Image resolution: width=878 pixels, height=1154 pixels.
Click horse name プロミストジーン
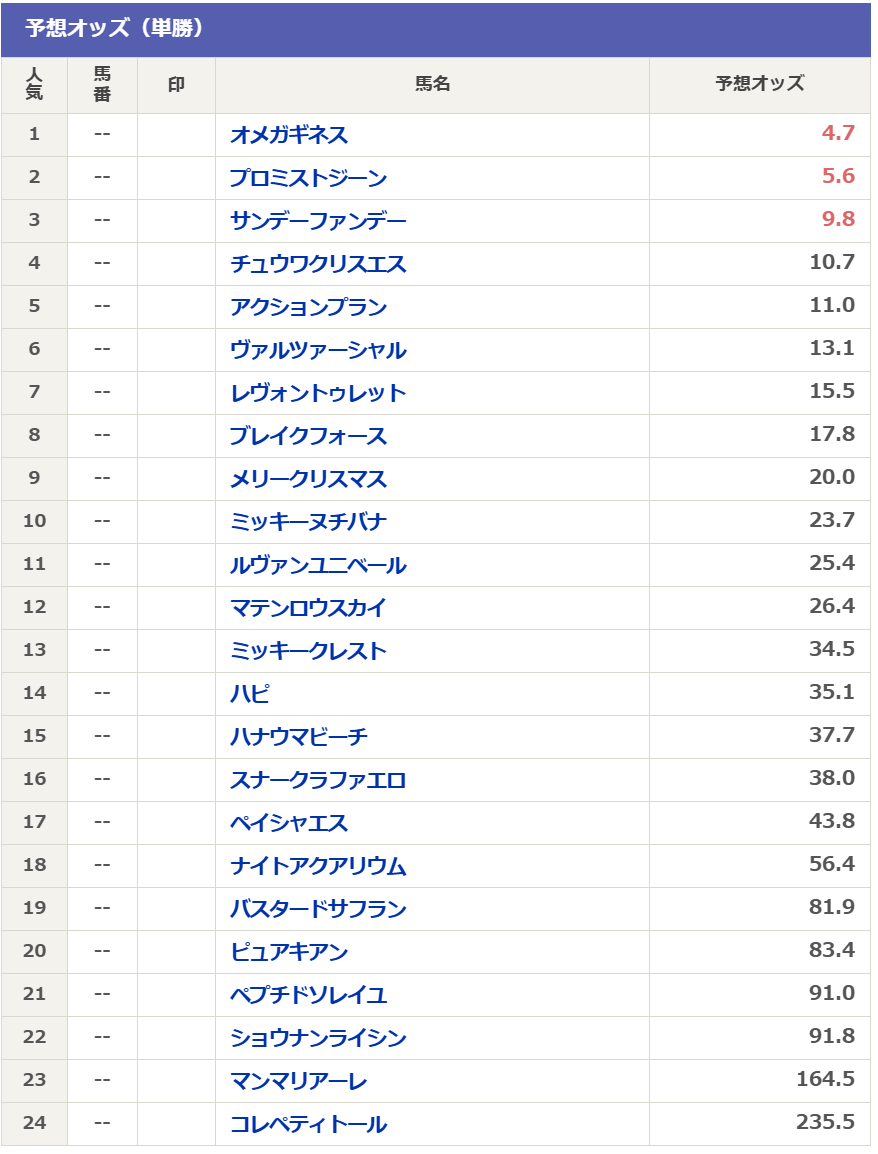308,178
